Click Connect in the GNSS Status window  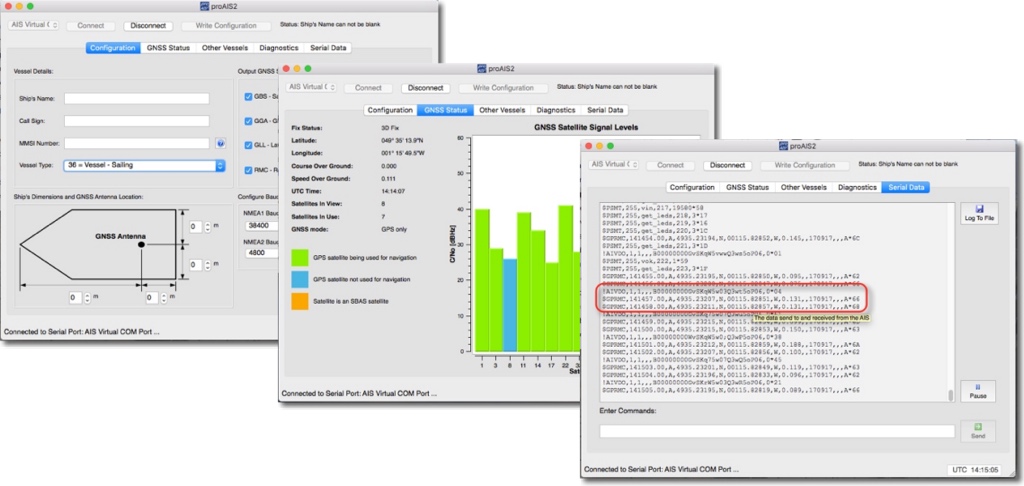(x=368, y=88)
